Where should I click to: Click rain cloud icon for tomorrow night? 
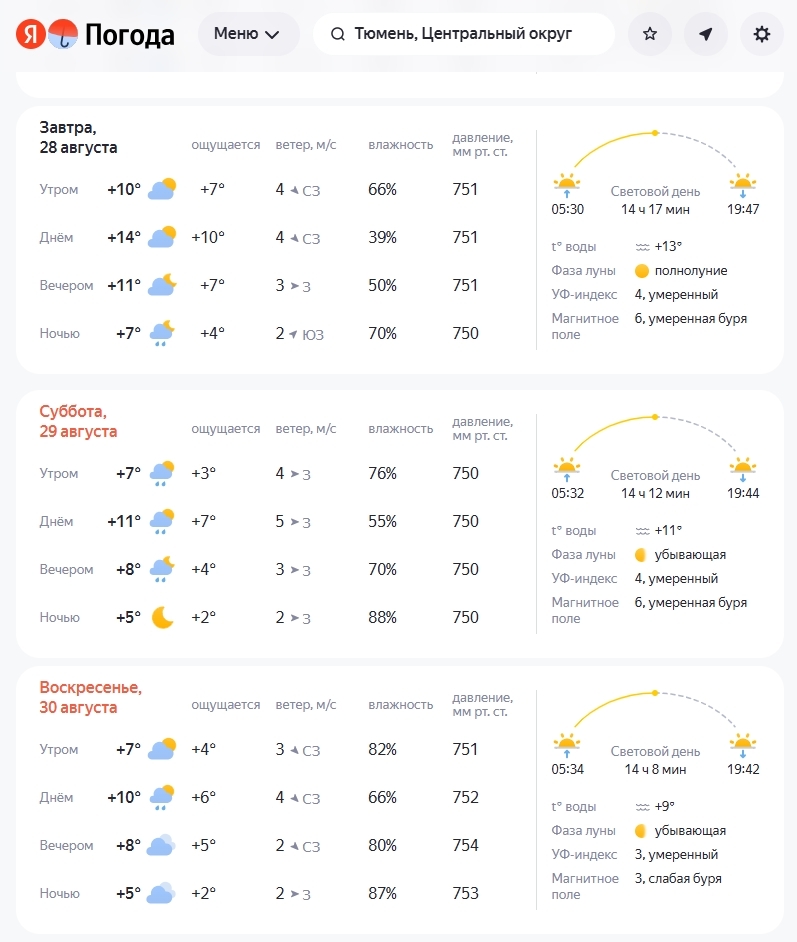[x=162, y=333]
